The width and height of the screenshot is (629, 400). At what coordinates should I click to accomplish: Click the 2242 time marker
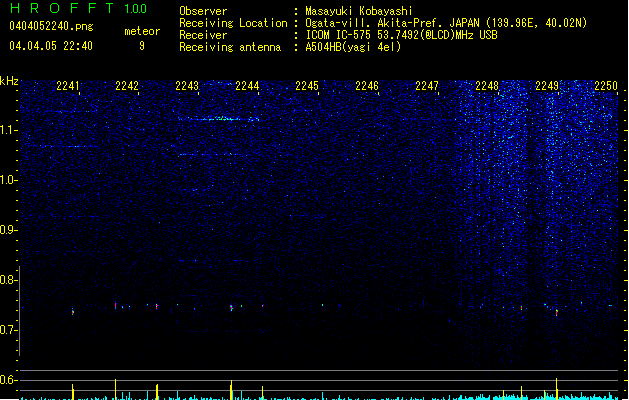click(127, 86)
